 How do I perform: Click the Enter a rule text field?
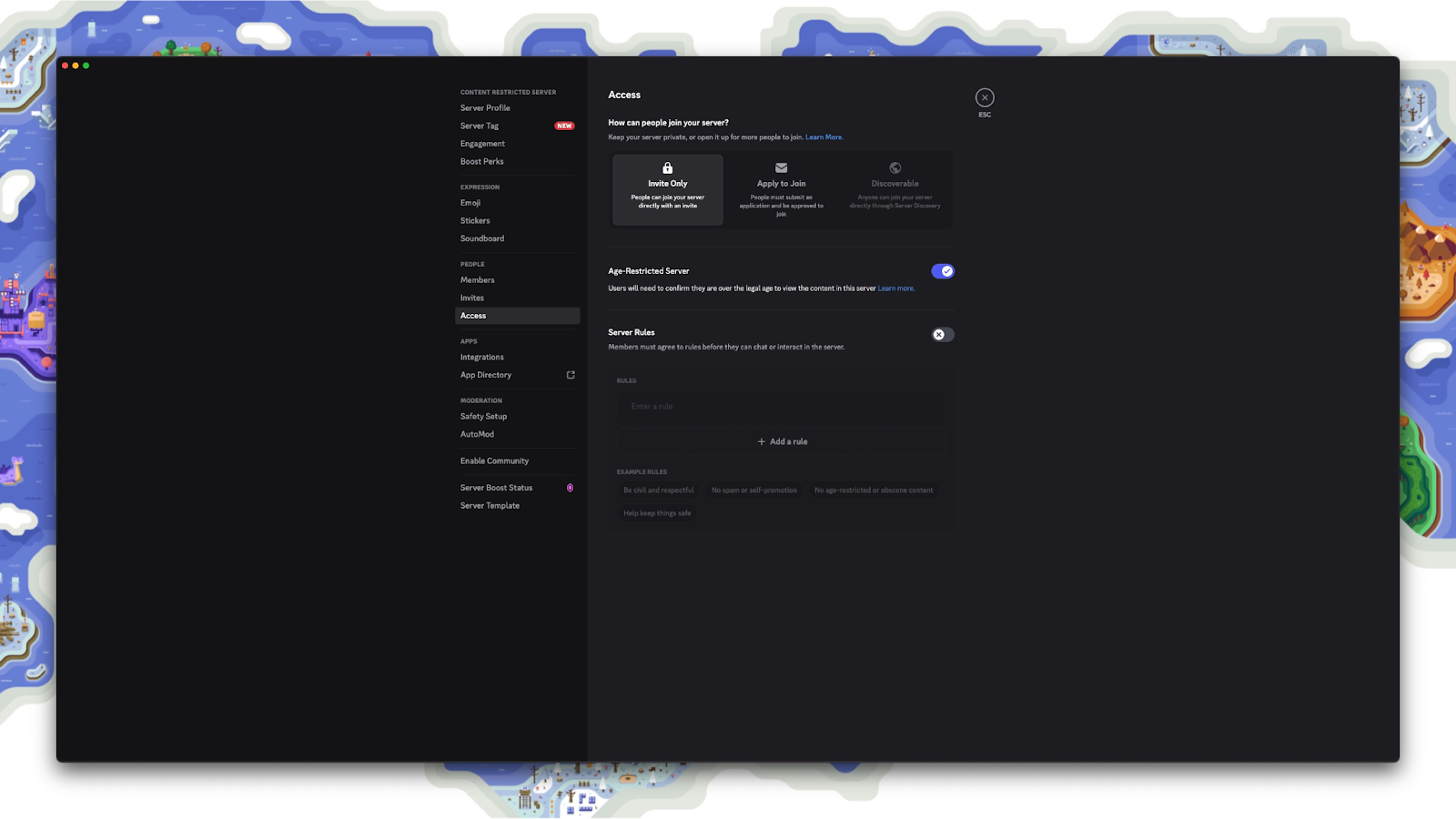[x=779, y=406]
